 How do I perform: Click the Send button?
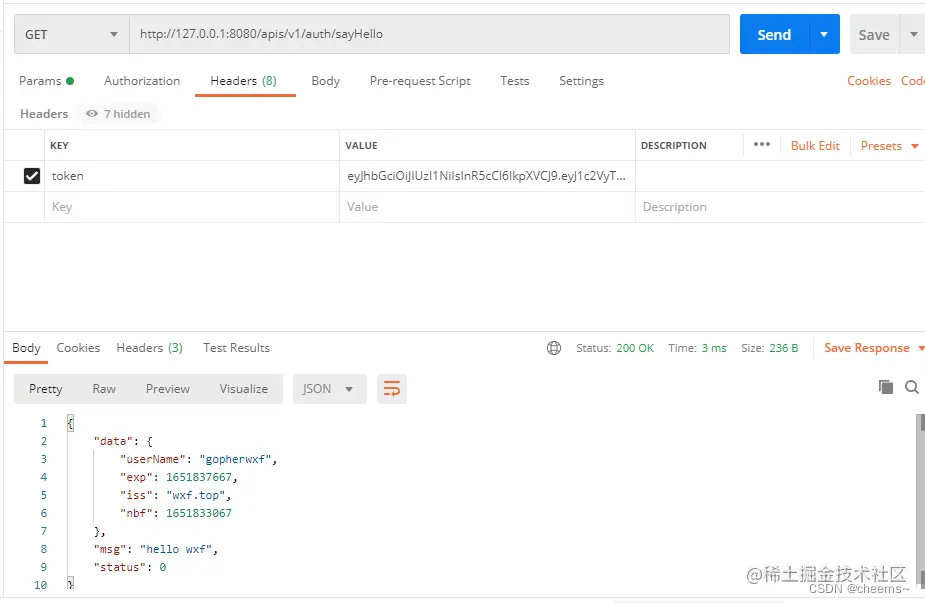coord(775,34)
